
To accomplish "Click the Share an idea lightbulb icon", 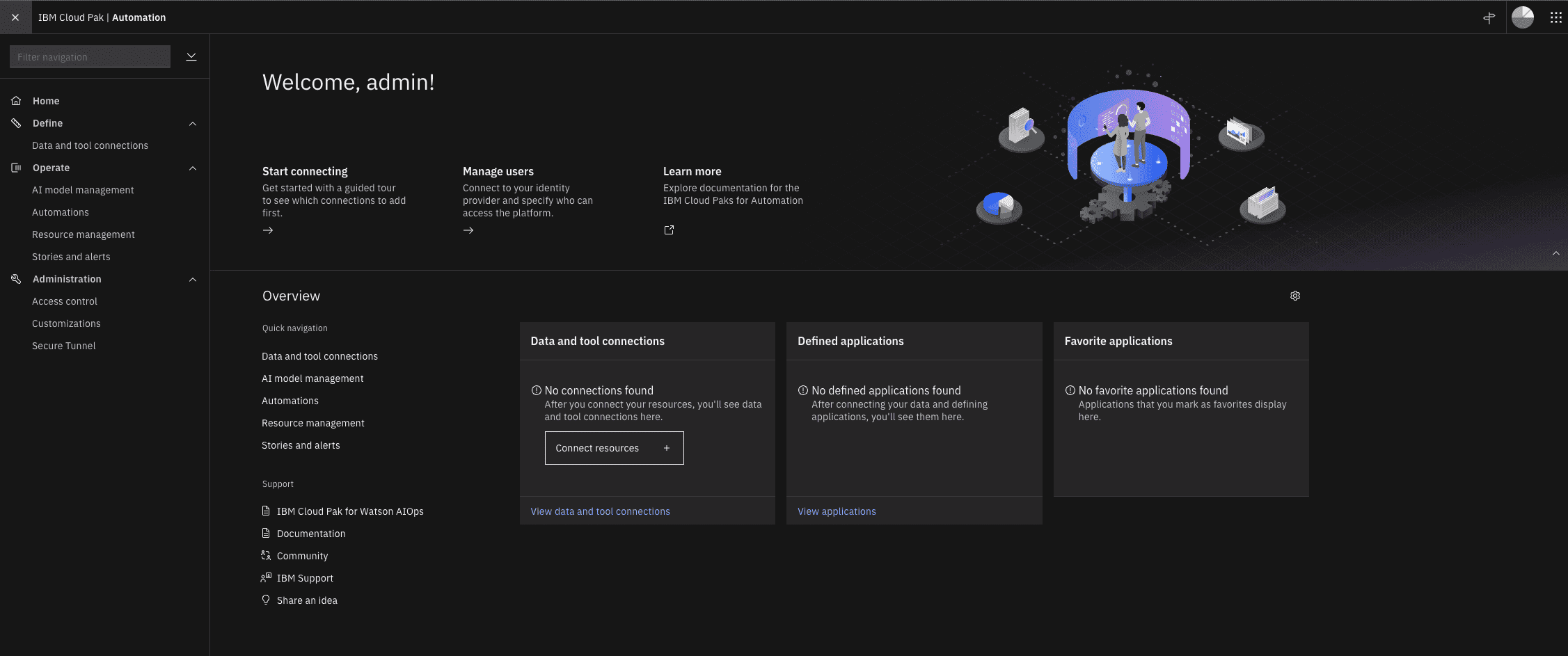I will click(266, 600).
